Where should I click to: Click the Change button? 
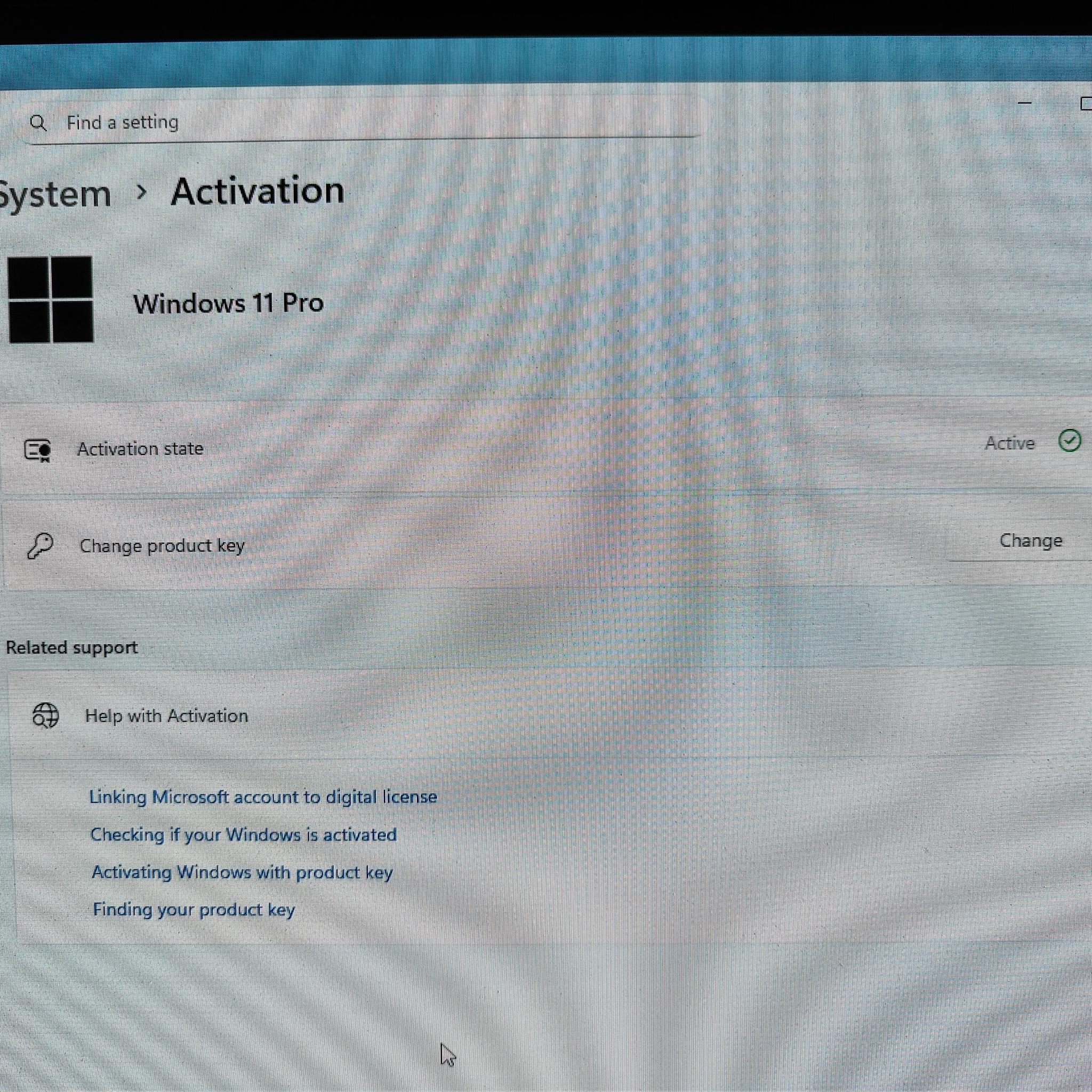(1030, 541)
